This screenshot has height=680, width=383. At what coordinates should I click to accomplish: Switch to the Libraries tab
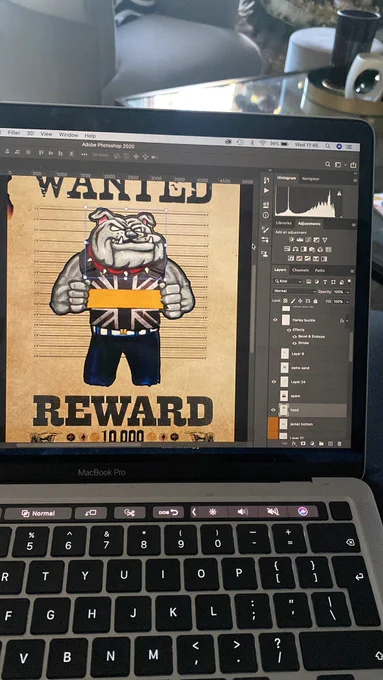284,223
